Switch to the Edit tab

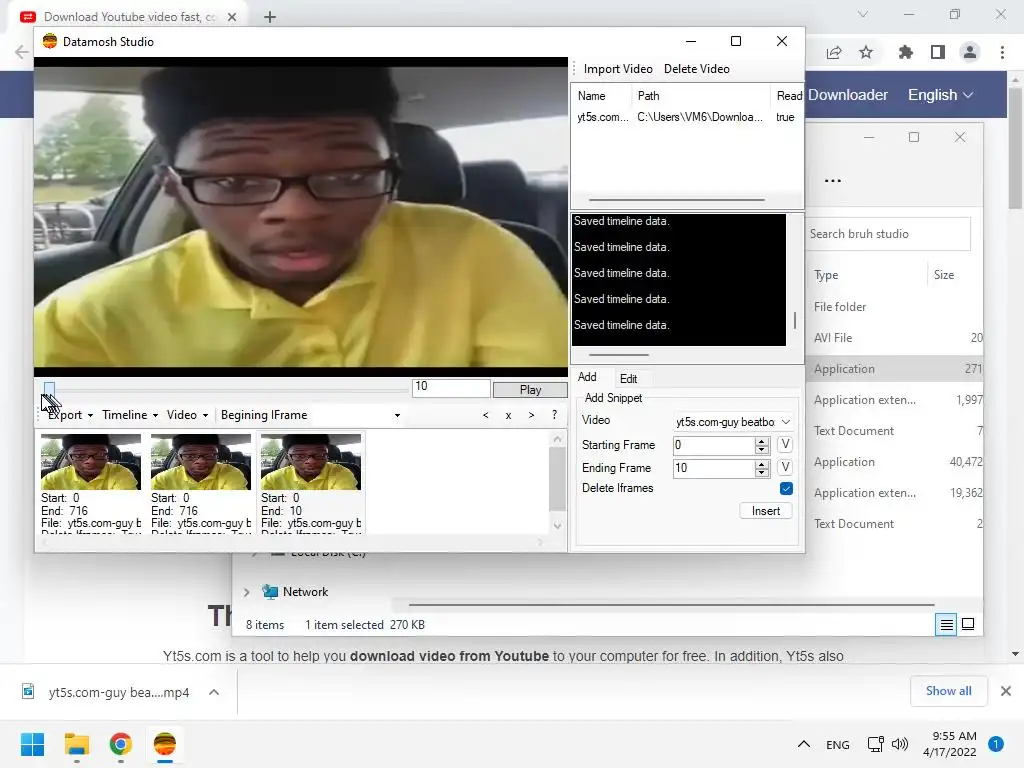[628, 379]
